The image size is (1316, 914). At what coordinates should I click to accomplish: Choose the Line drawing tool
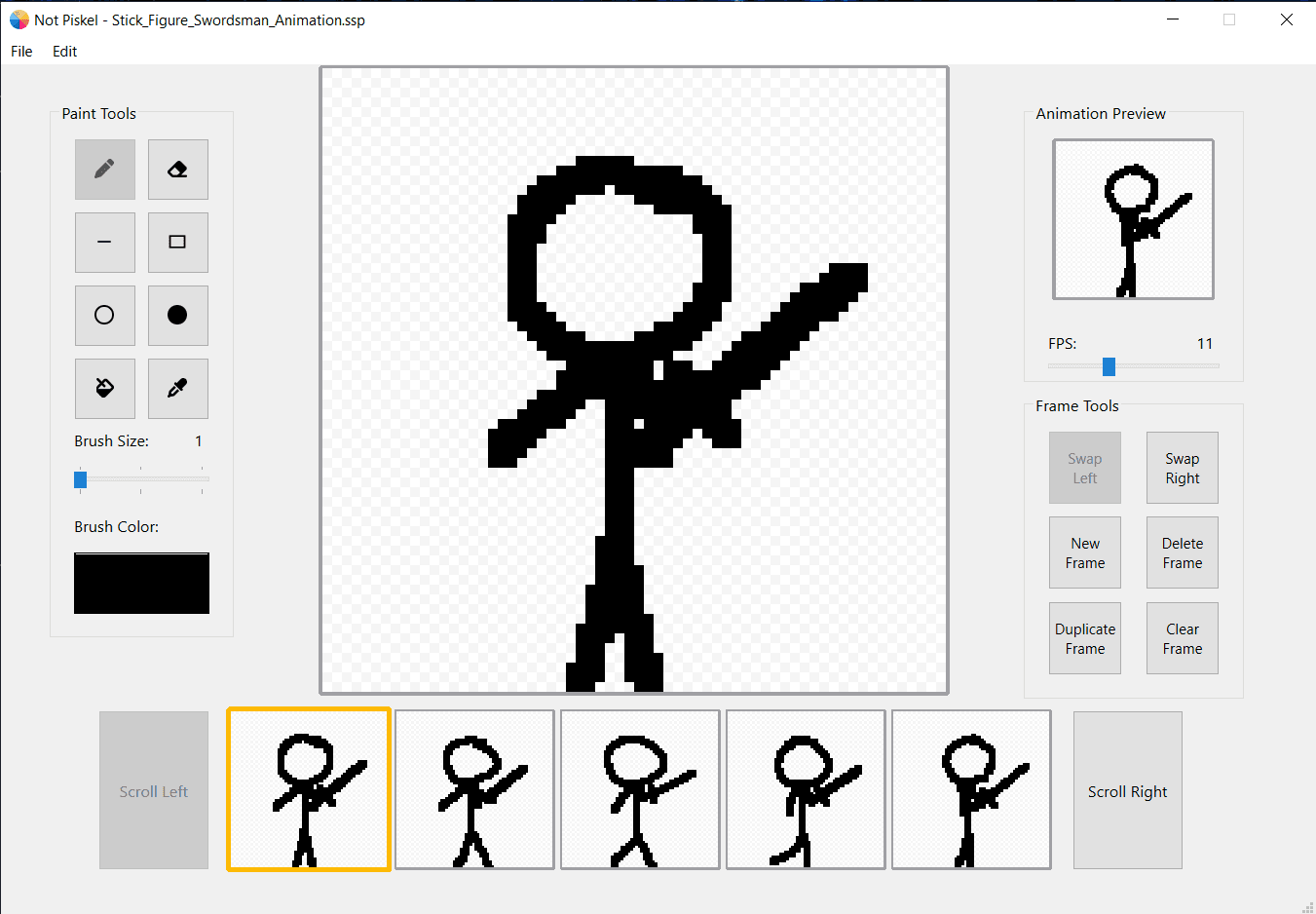tap(105, 243)
